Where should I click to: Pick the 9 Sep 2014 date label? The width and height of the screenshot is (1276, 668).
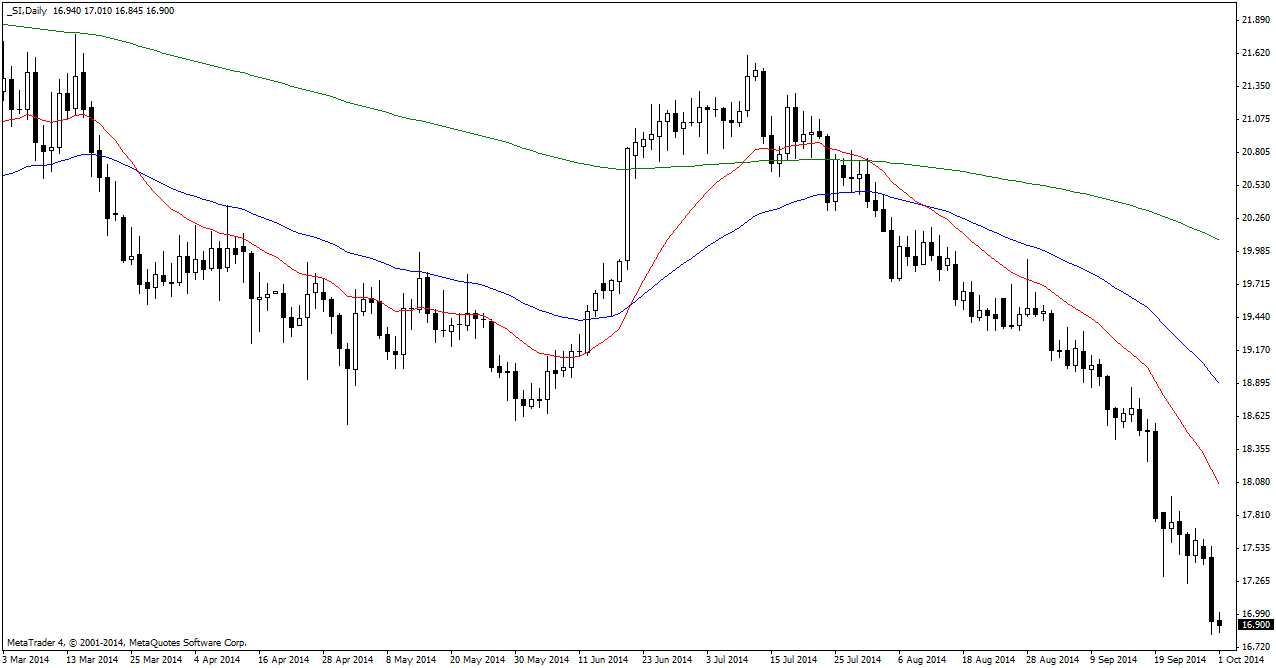click(1113, 660)
